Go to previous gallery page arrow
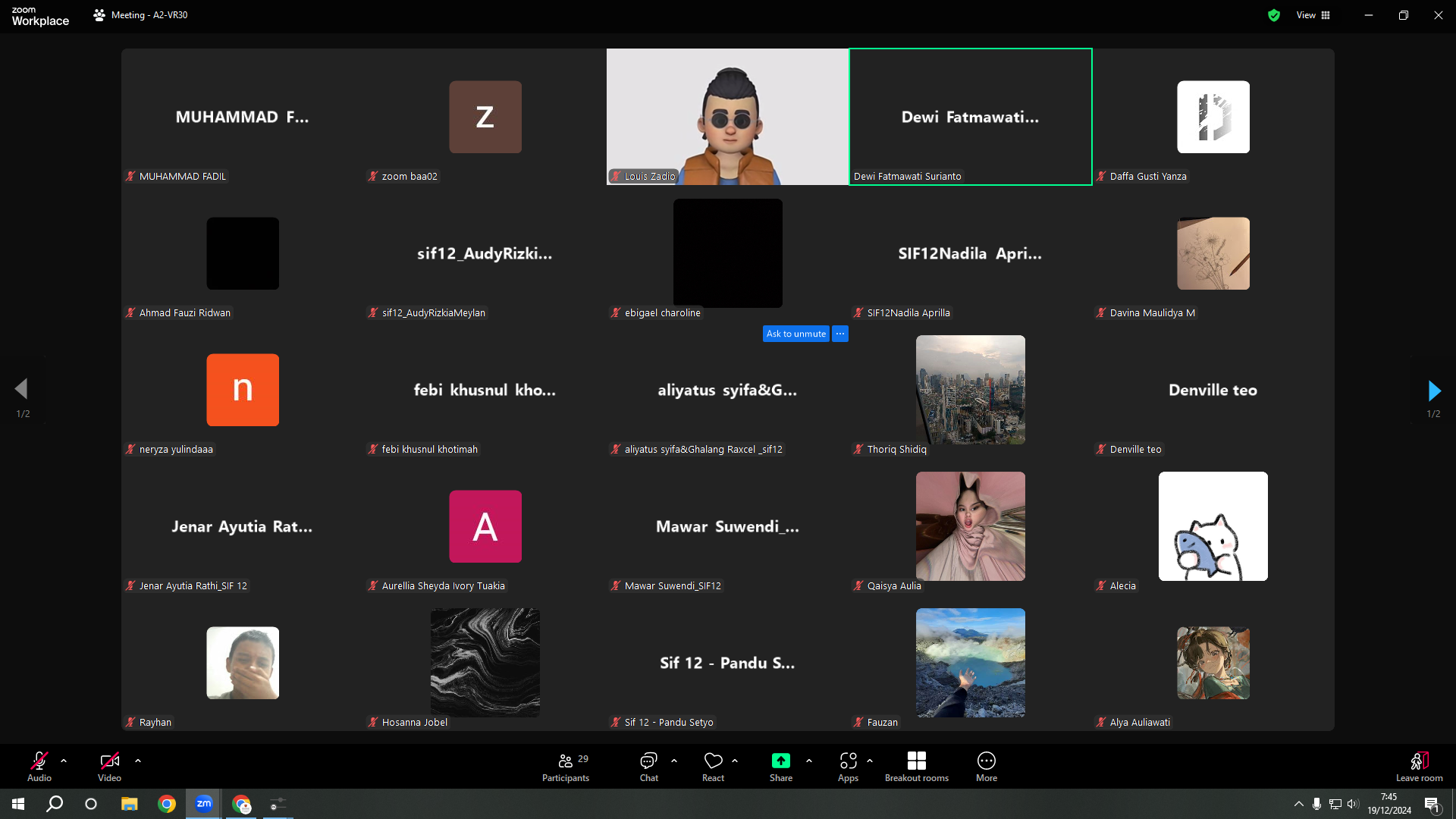The width and height of the screenshot is (1456, 819). click(22, 389)
